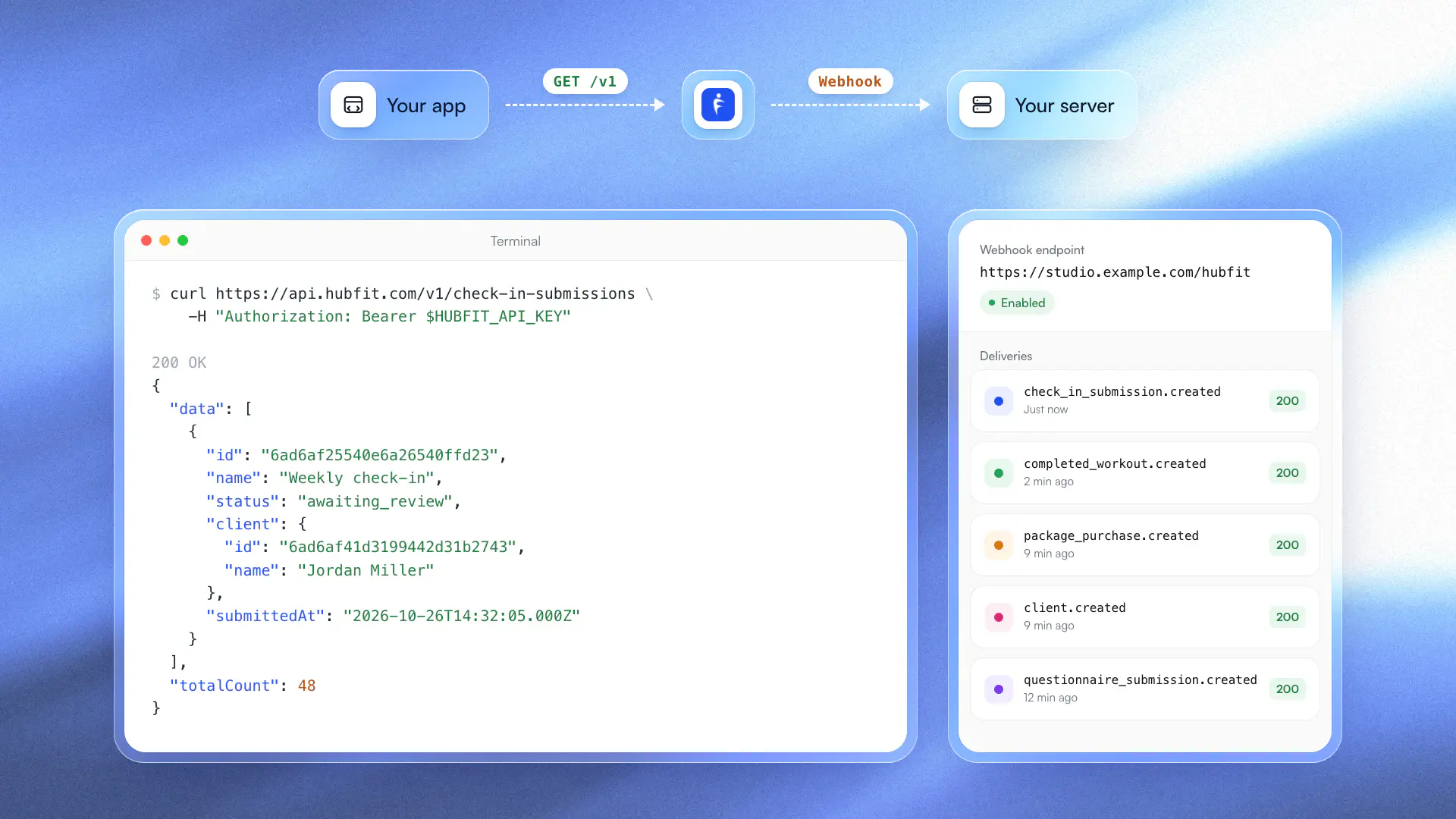1456x819 pixels.
Task: Click the 200 status badge for client.created
Action: coord(1287,617)
